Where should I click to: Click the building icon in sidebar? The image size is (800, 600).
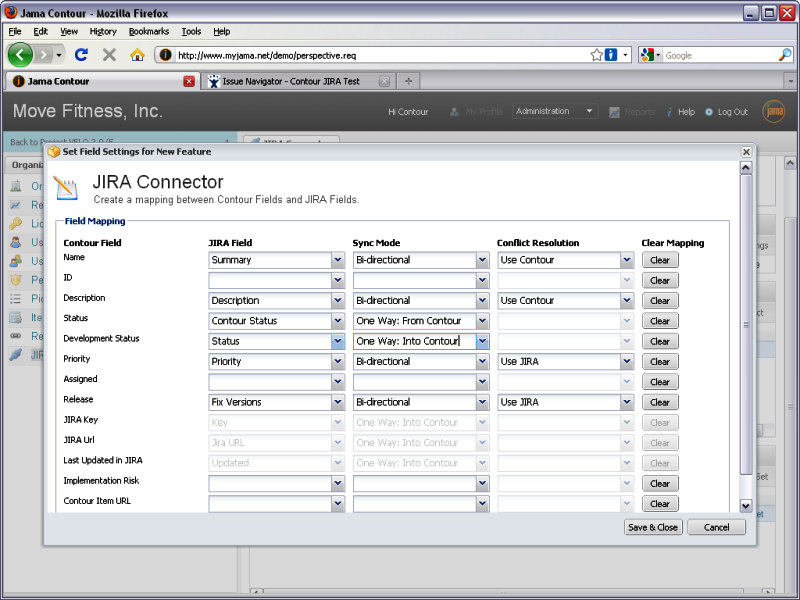16,186
